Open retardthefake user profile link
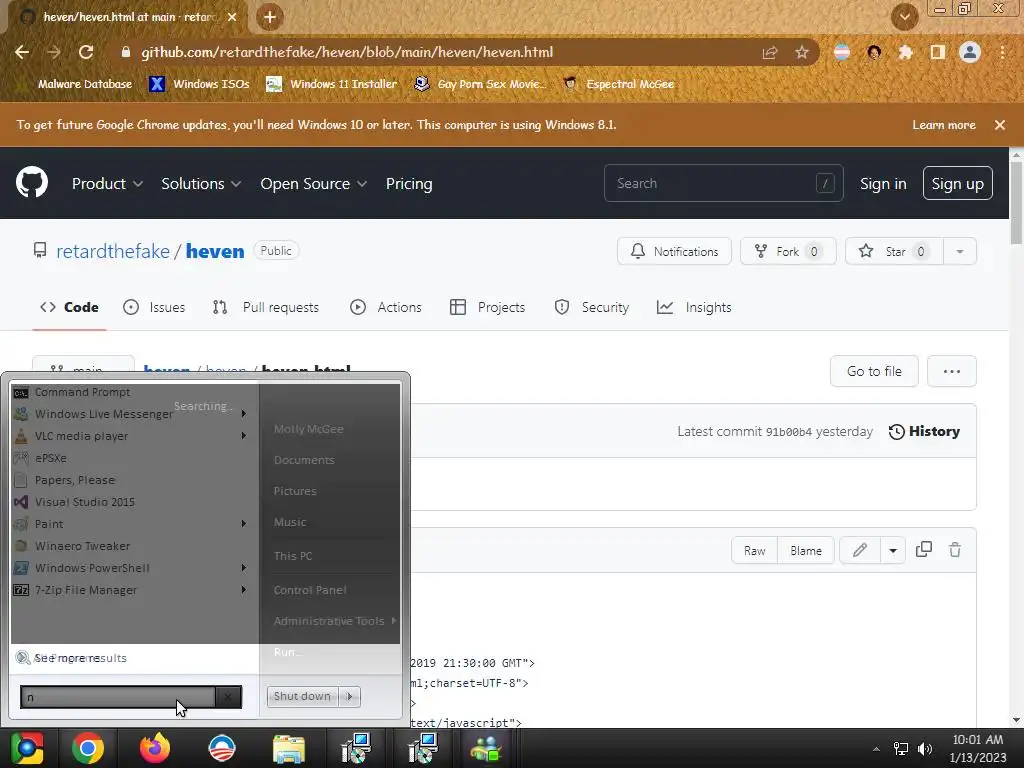 tap(112, 251)
